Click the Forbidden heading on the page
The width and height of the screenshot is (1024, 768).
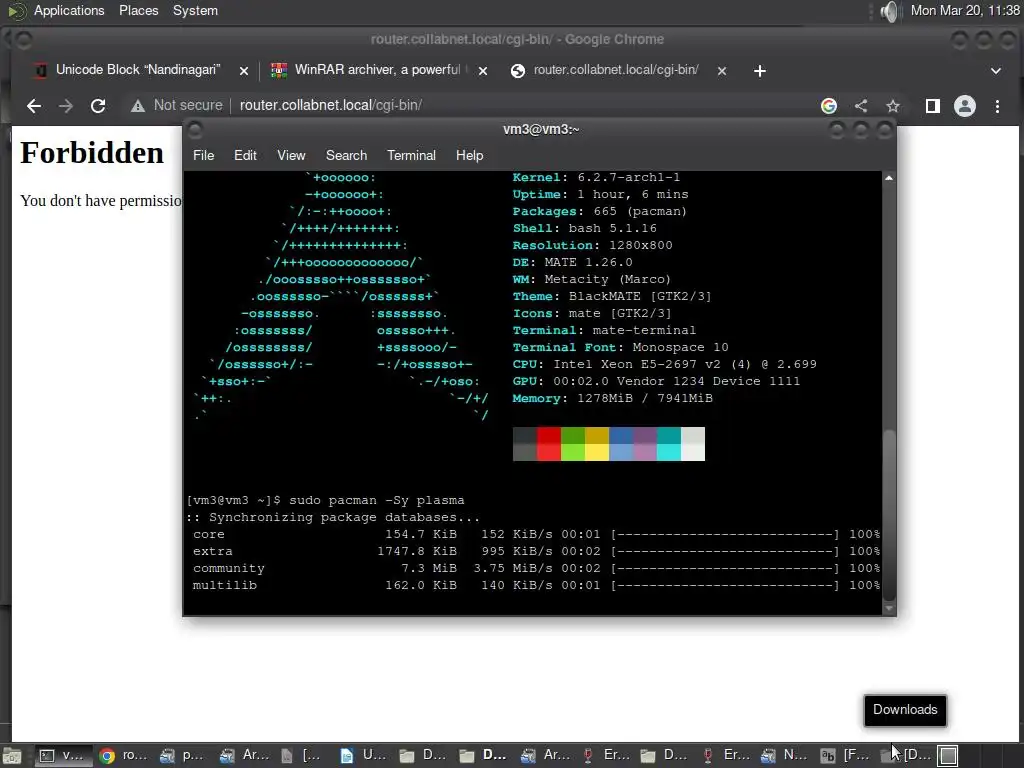pos(92,153)
